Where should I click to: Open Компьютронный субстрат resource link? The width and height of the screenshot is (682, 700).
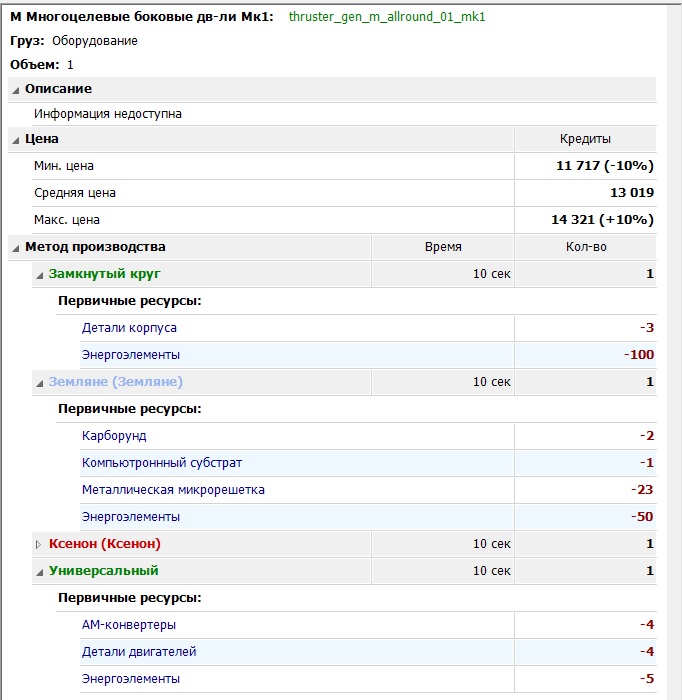pyautogui.click(x=162, y=463)
